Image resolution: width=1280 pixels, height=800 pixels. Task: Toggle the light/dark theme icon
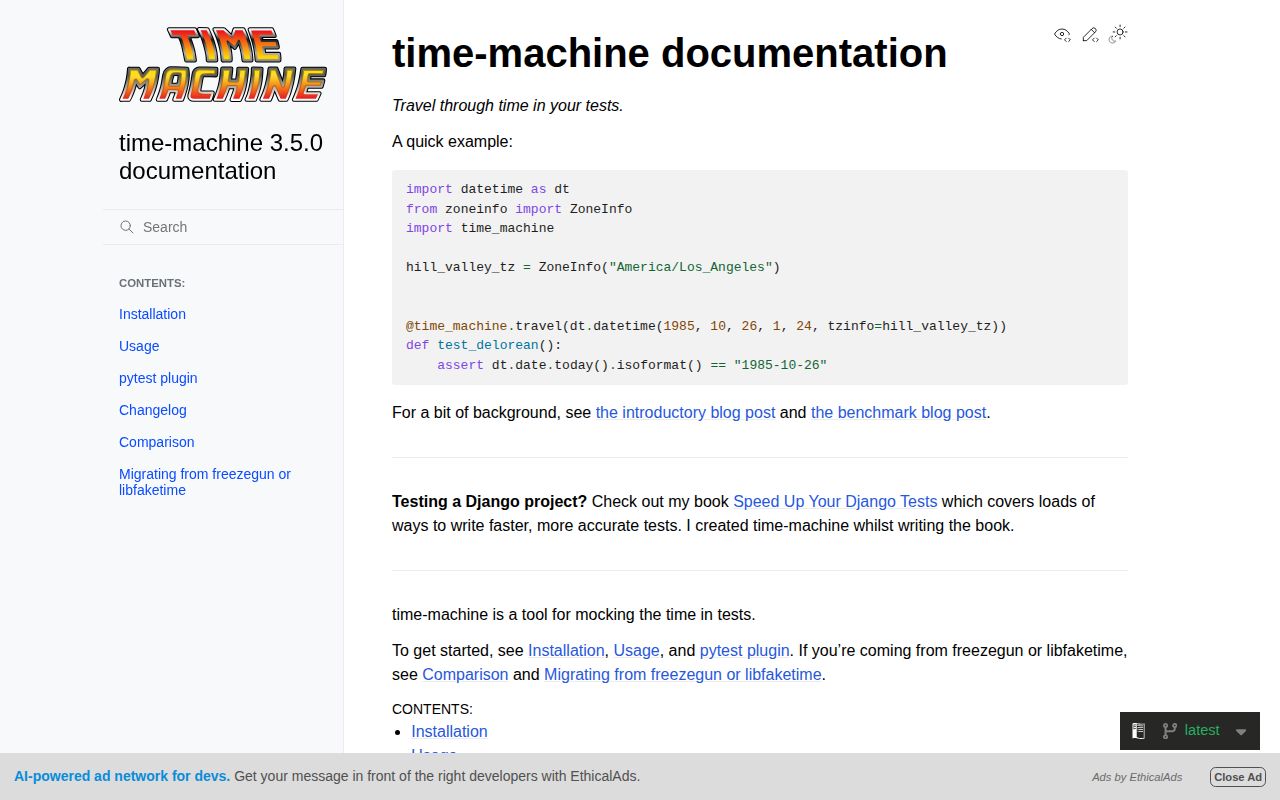pos(1119,34)
